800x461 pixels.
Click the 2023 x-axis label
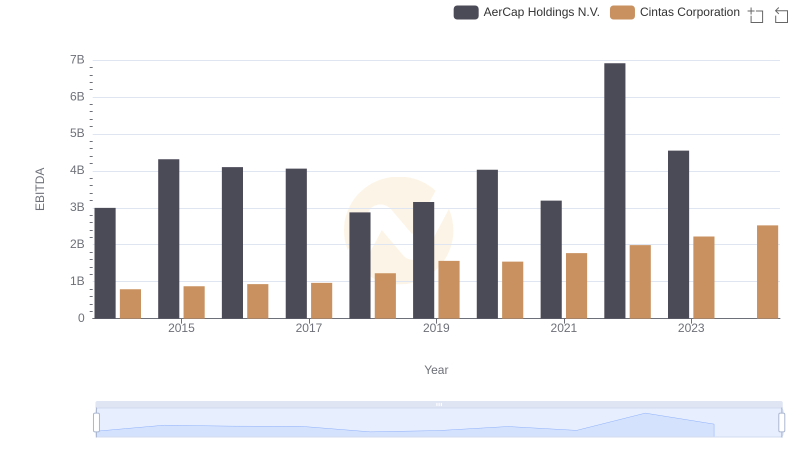pos(691,328)
